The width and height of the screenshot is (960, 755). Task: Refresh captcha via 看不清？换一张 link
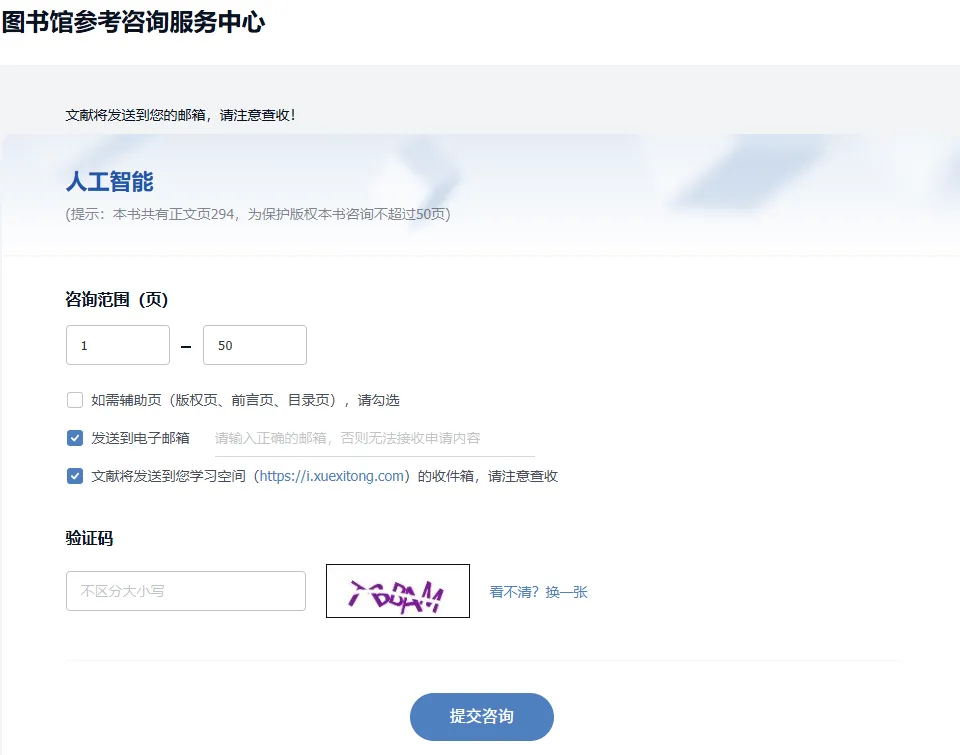[x=538, y=592]
